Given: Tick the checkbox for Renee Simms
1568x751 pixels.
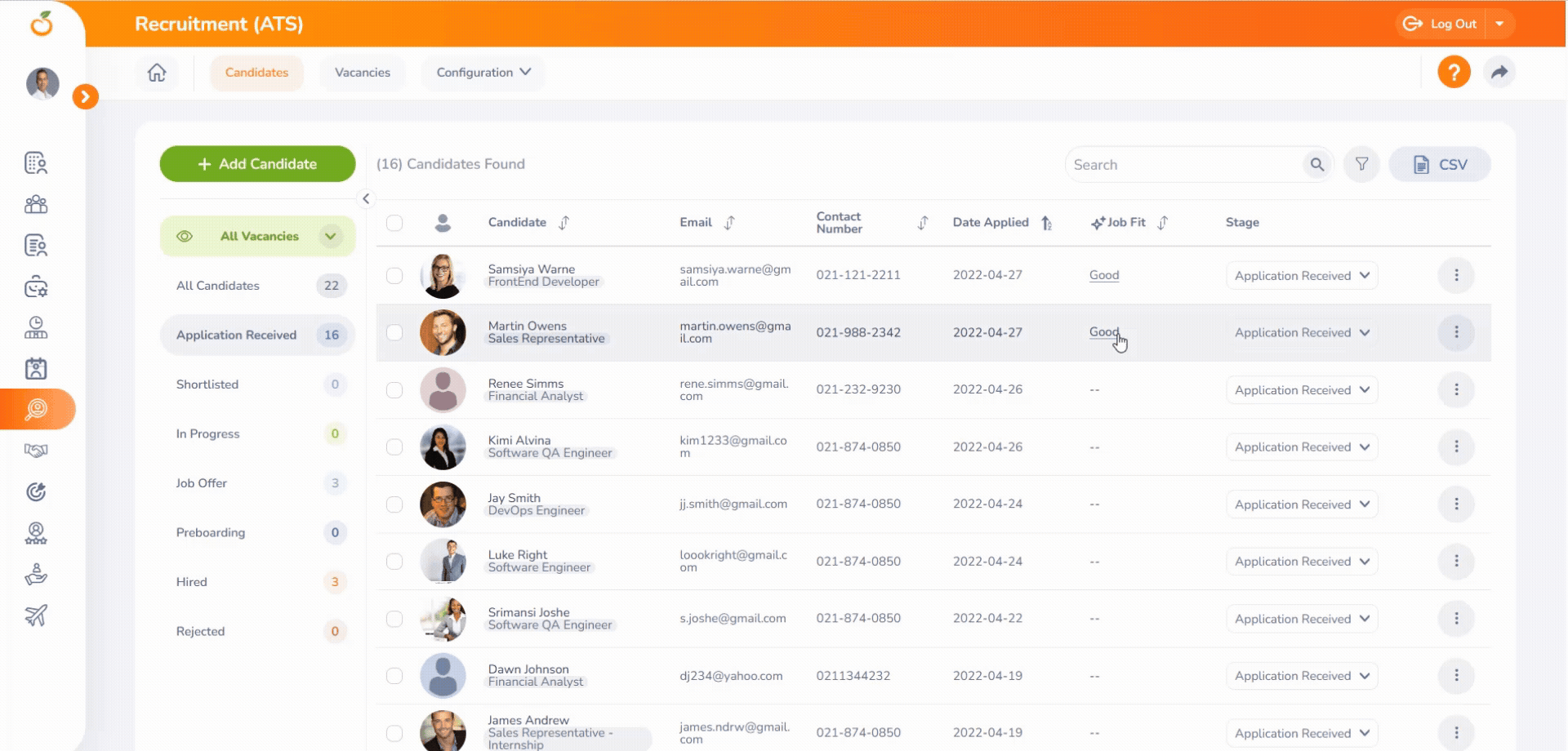Looking at the screenshot, I should (394, 390).
